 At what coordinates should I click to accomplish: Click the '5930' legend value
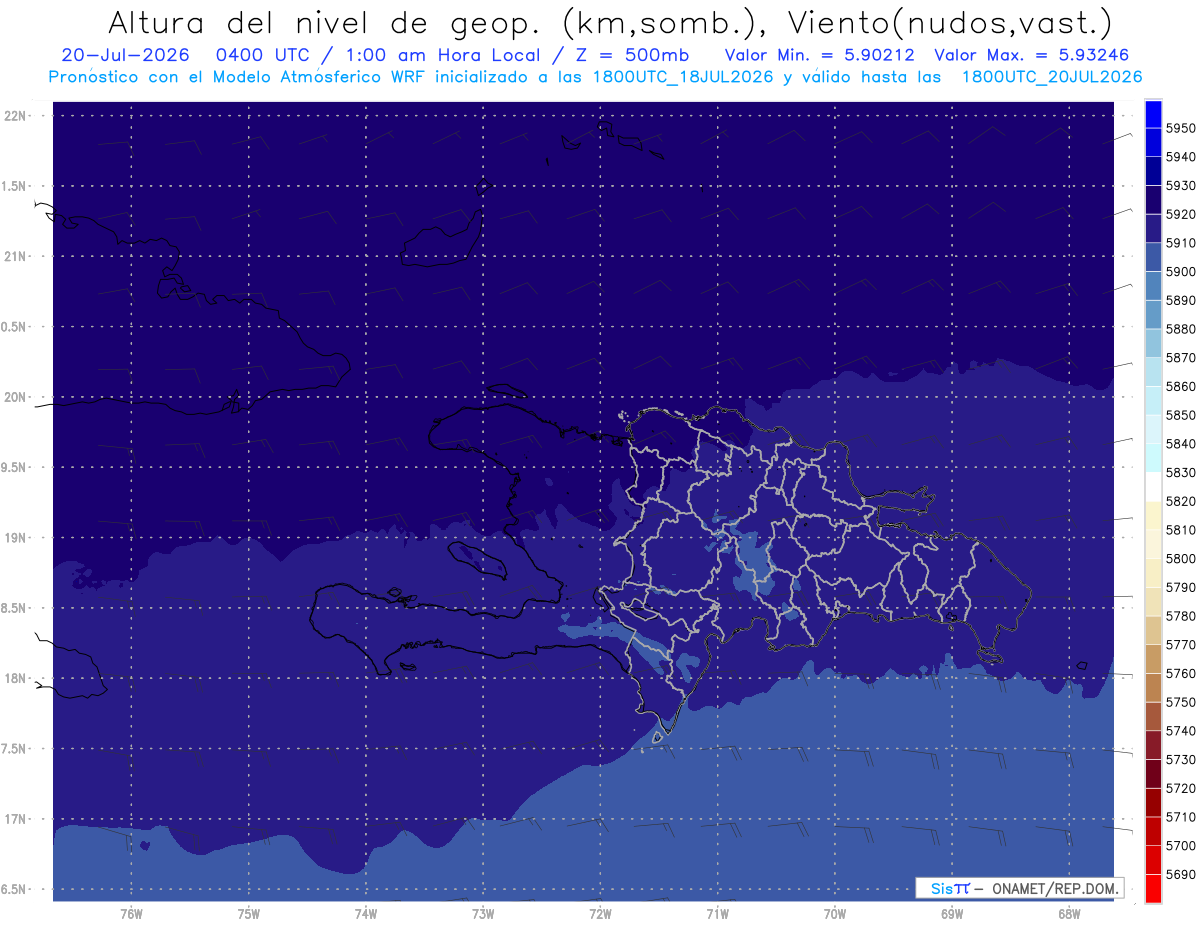(x=1181, y=186)
